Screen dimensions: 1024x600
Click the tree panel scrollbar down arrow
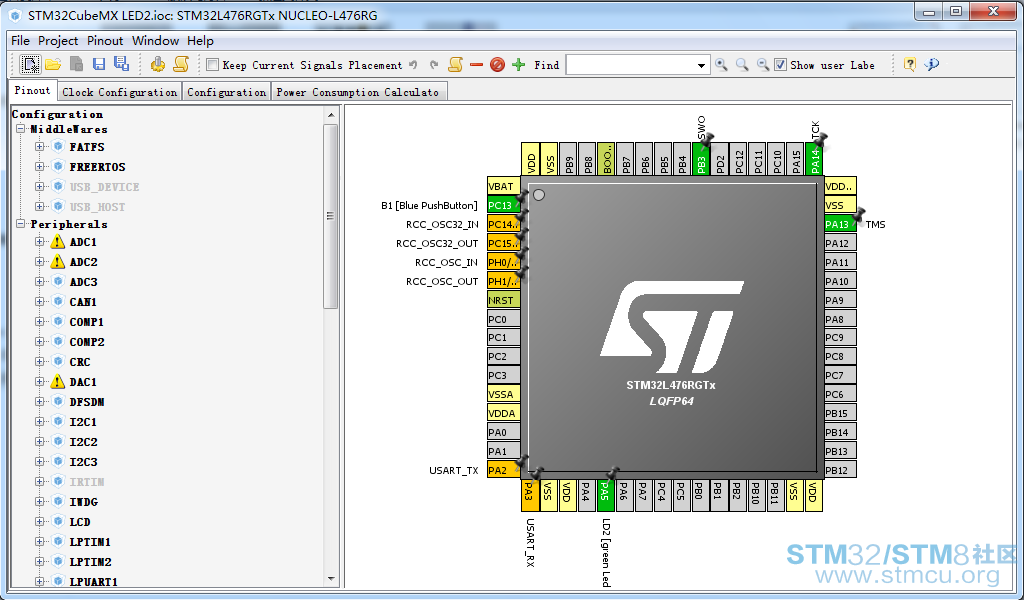331,578
